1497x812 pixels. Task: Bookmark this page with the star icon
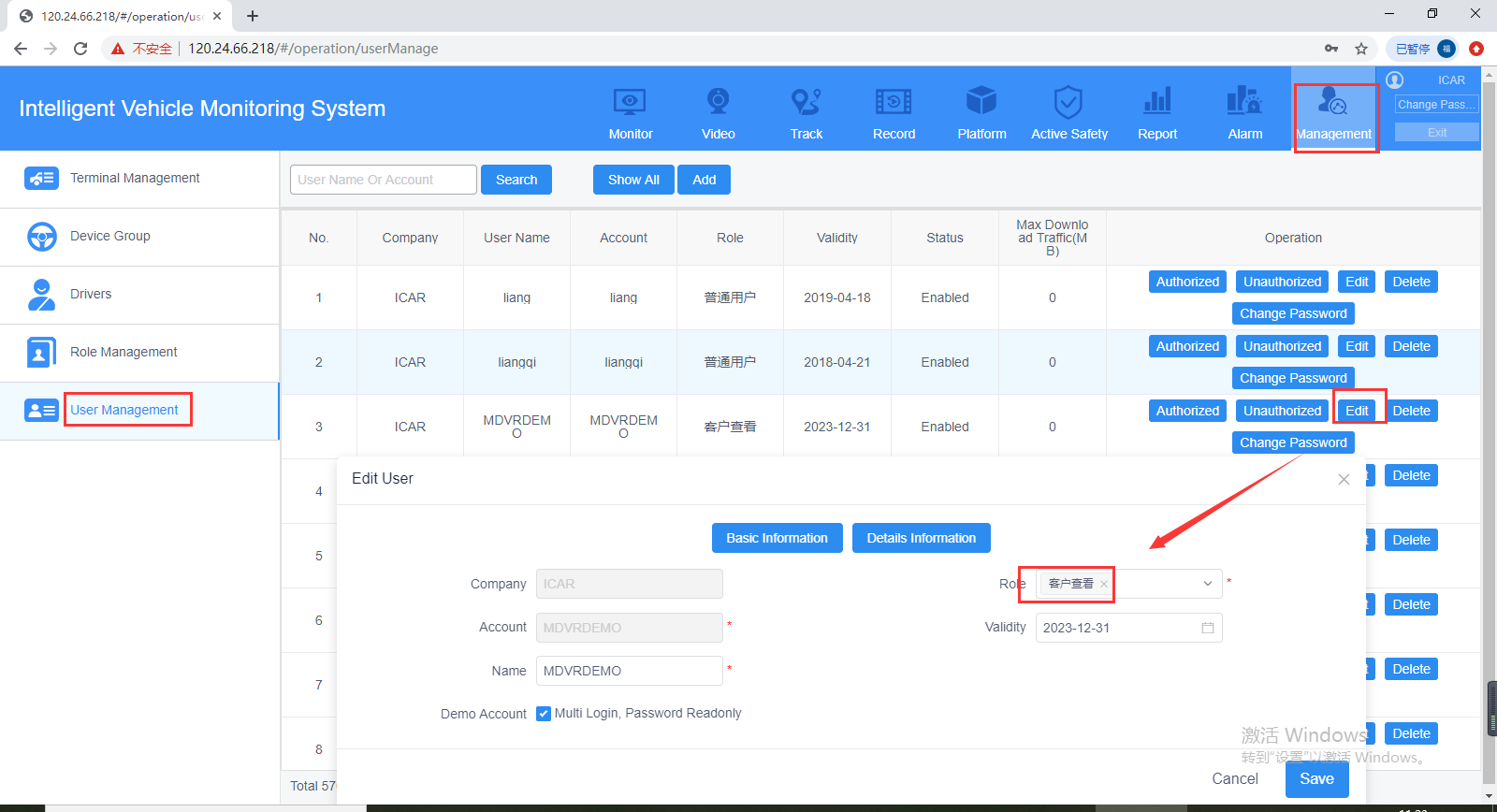coord(1361,49)
